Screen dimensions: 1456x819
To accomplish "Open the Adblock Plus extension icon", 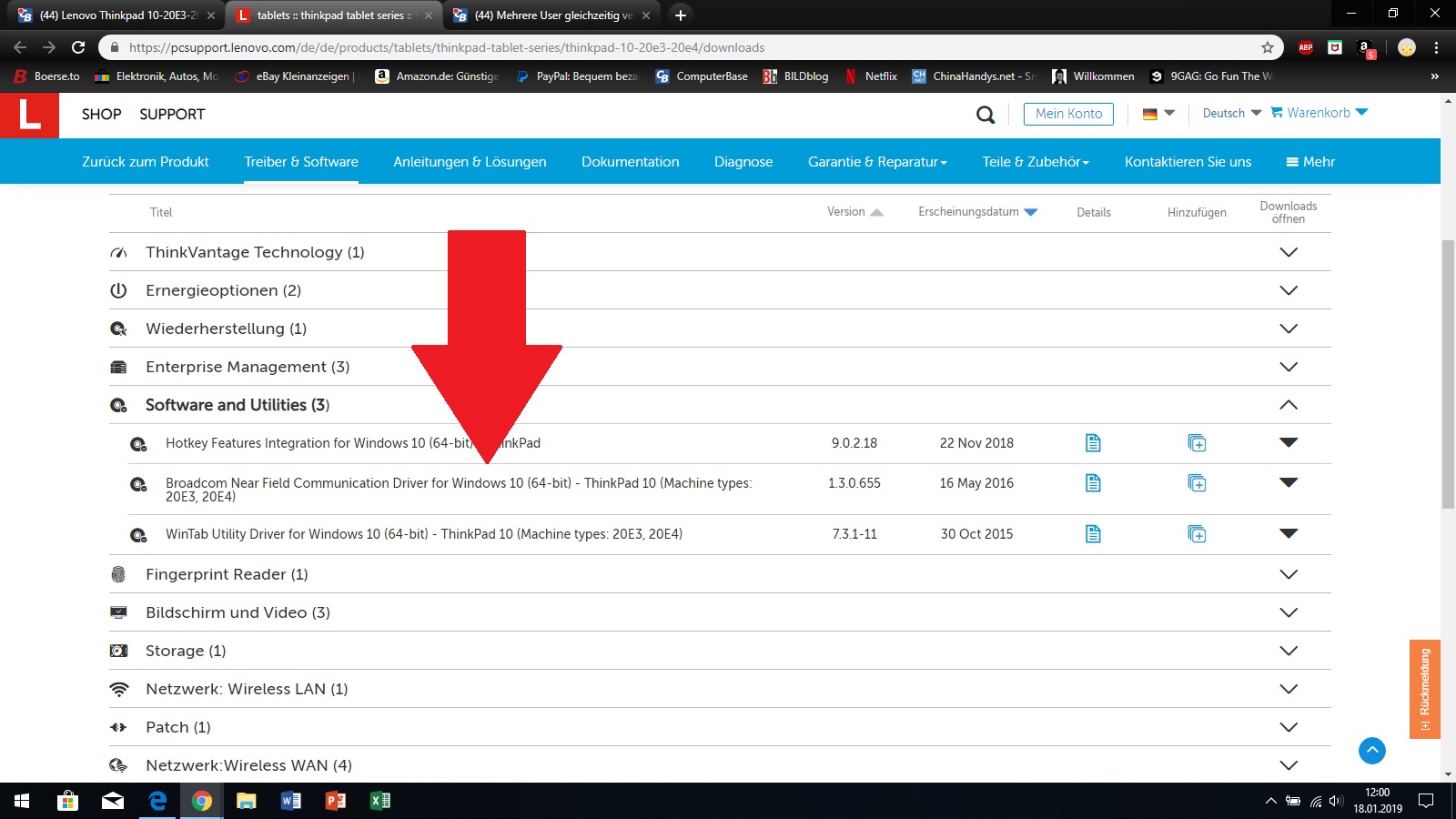I will coord(1306,47).
